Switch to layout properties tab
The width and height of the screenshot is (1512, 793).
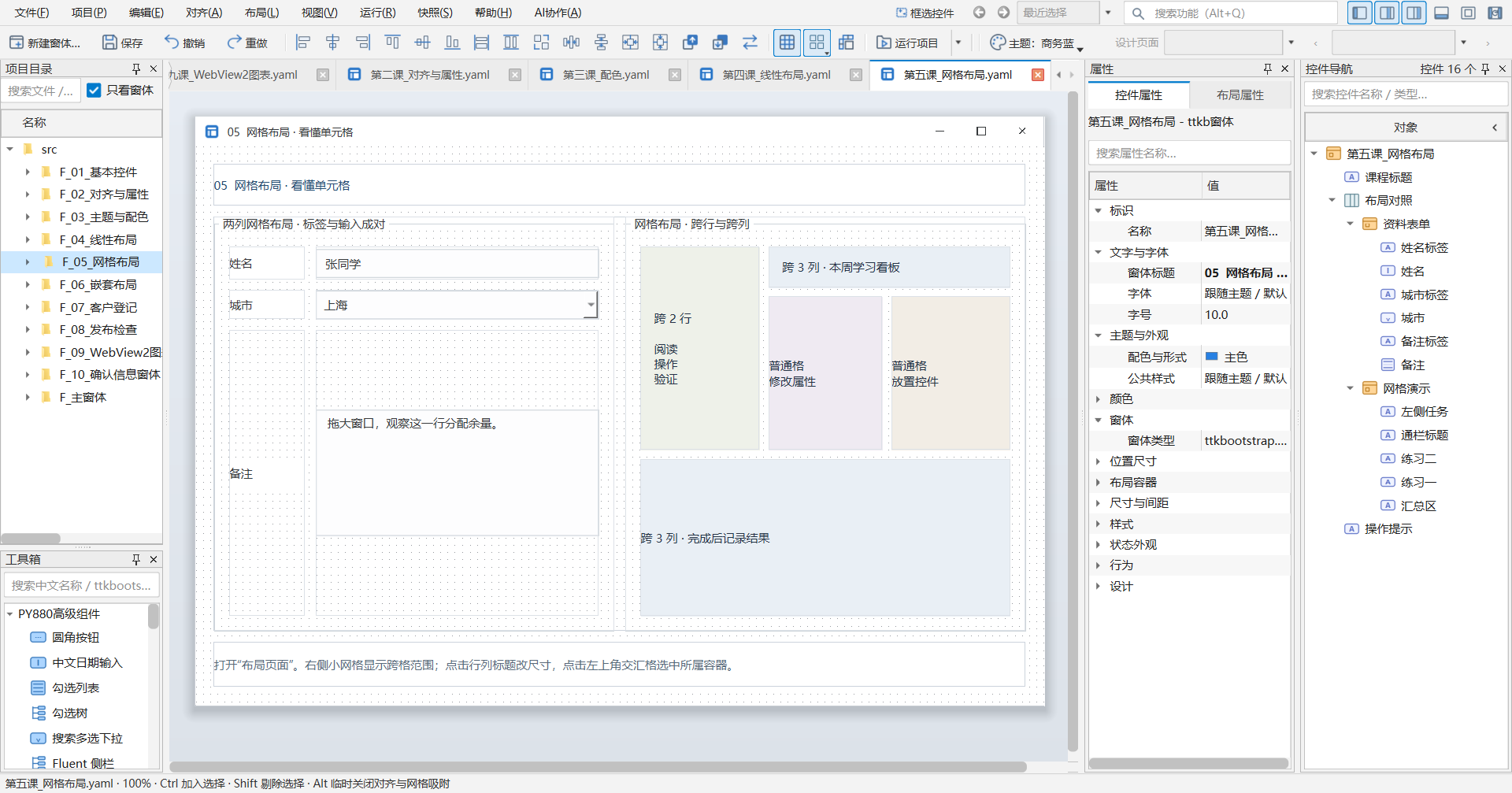1240,95
